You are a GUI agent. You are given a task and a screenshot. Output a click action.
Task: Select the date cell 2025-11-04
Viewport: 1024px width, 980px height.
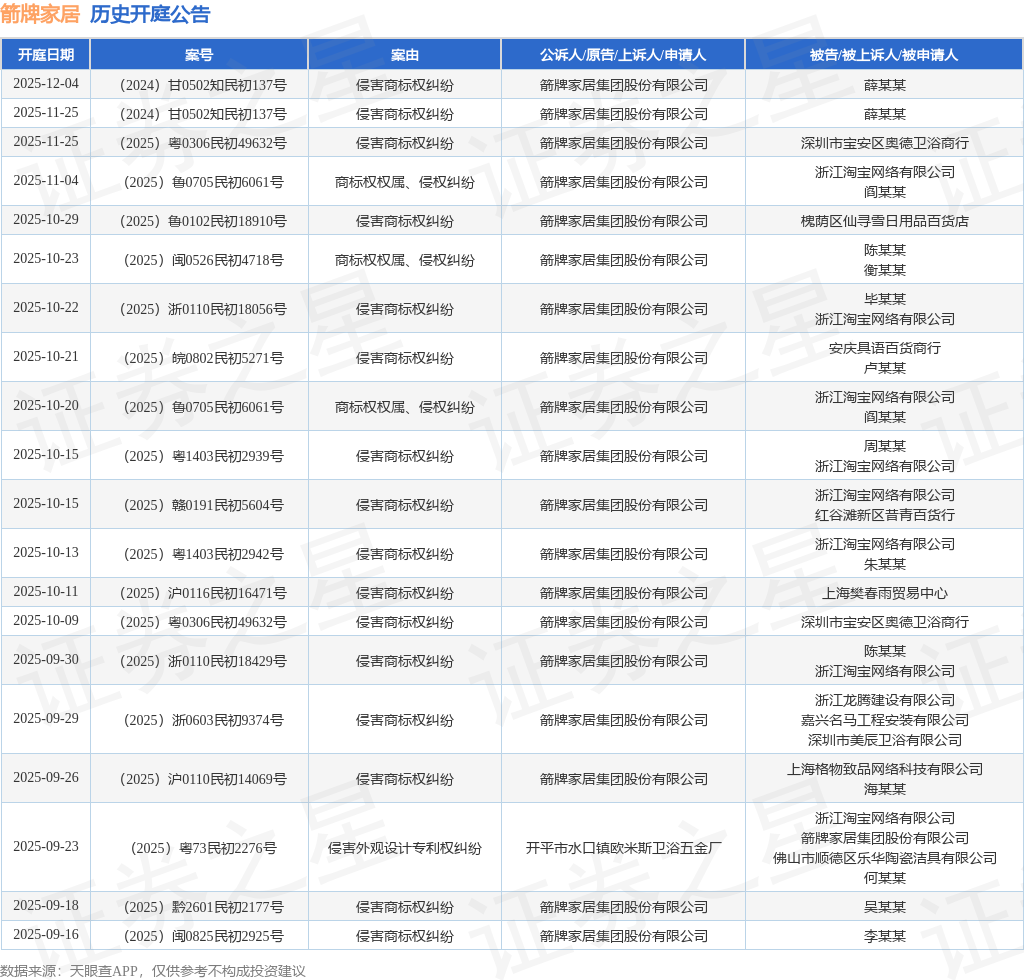[x=46, y=181]
